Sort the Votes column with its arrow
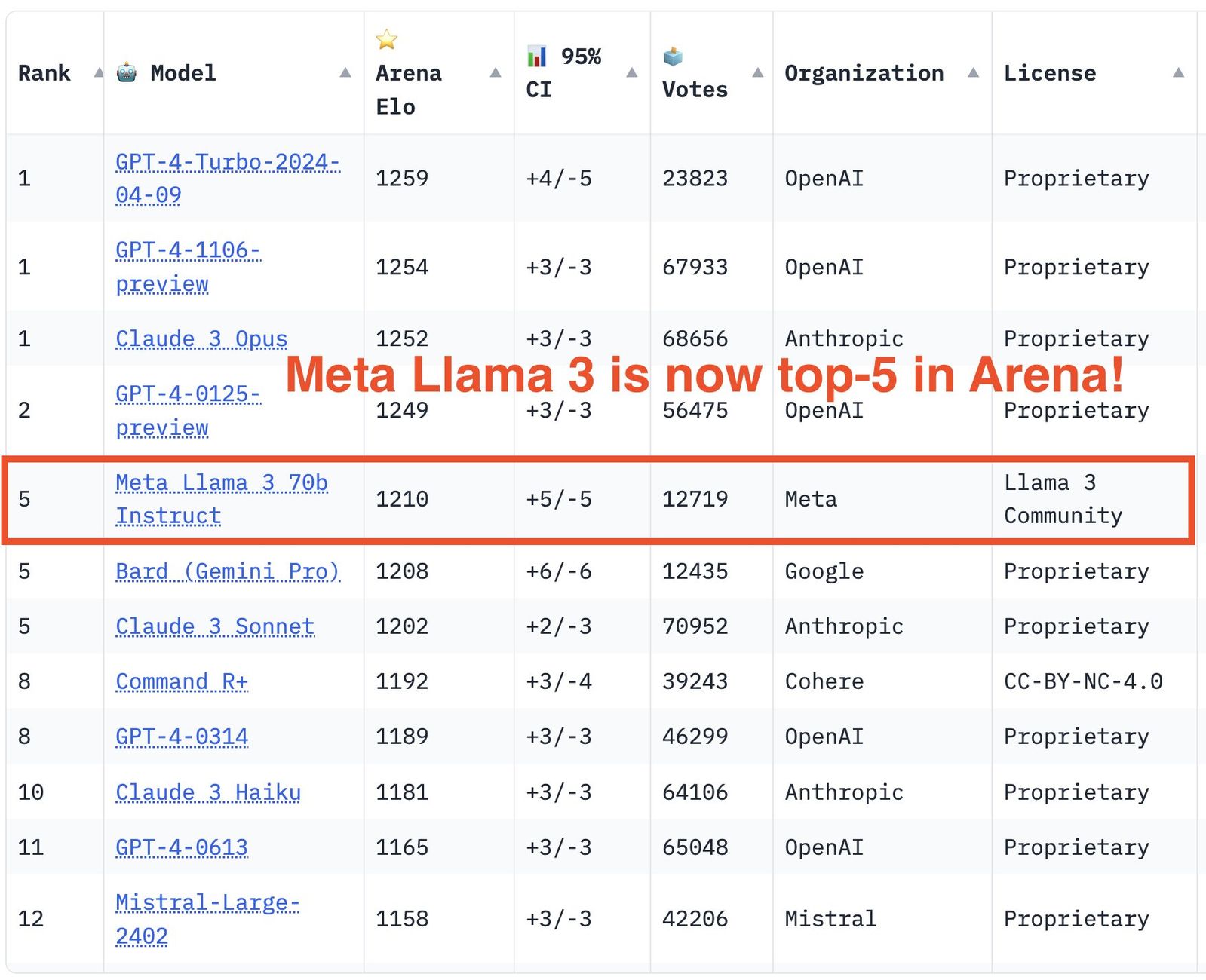 pos(758,72)
